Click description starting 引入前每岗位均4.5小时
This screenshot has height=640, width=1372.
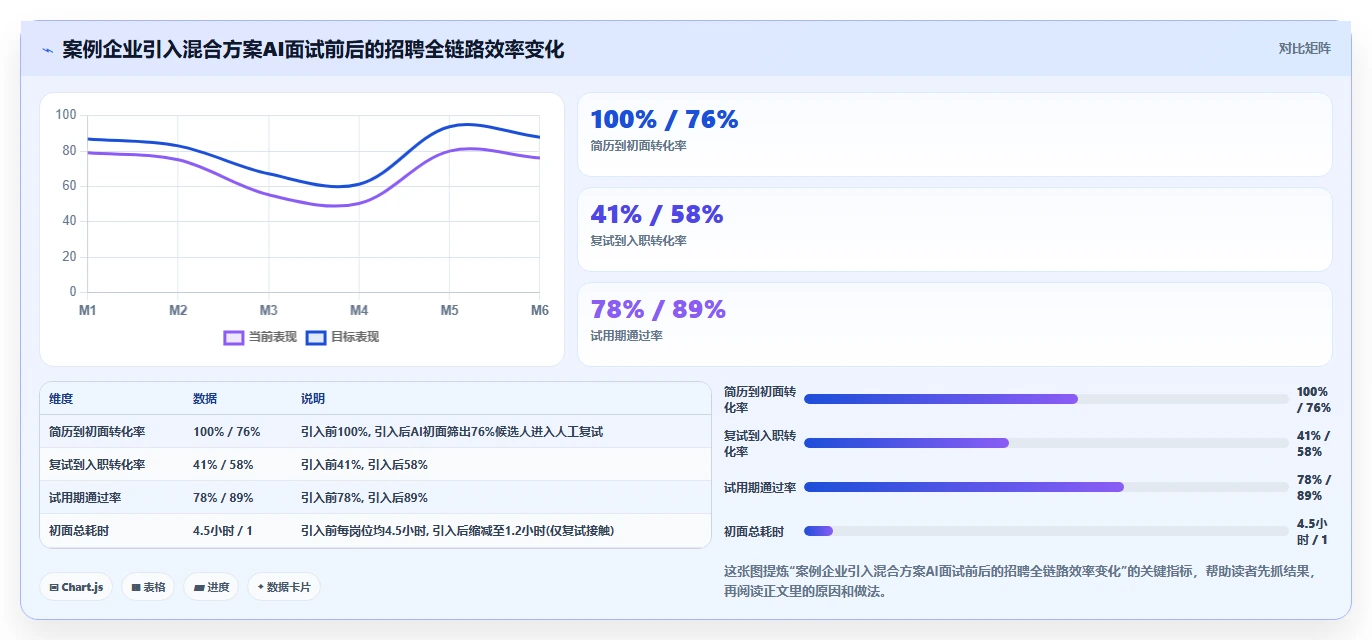pos(458,531)
